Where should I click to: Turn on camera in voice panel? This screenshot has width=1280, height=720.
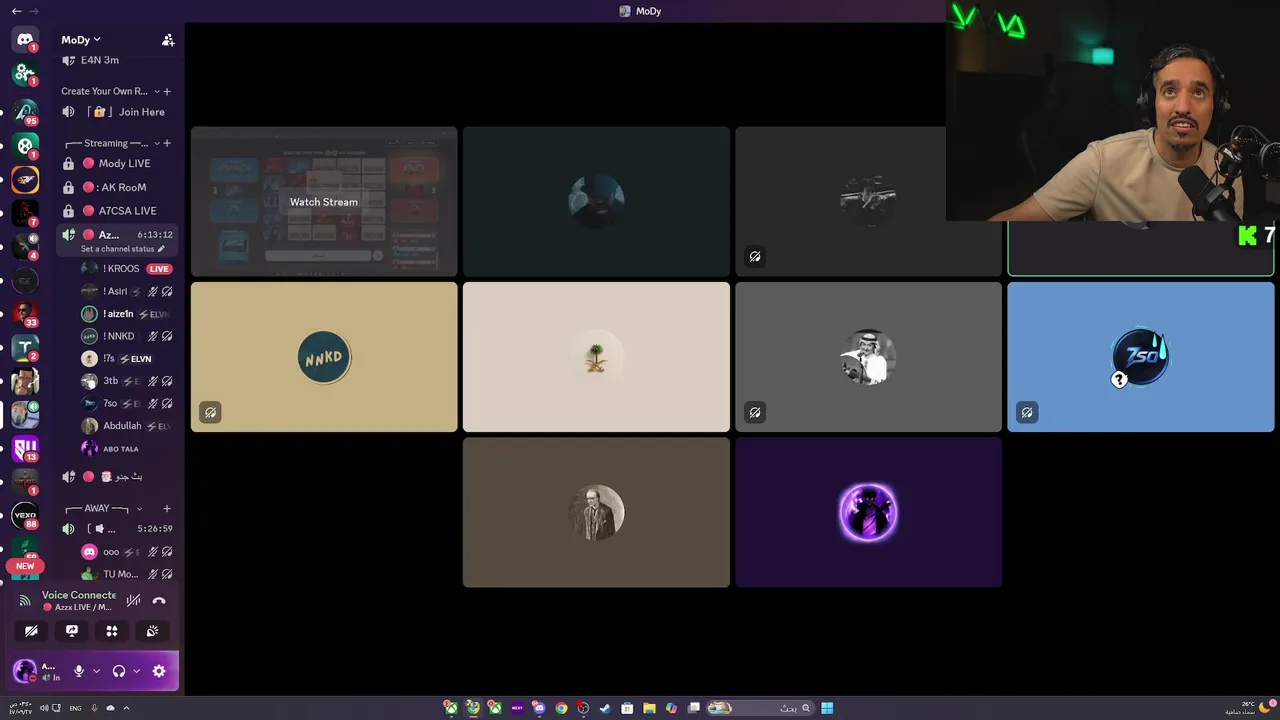[31, 631]
